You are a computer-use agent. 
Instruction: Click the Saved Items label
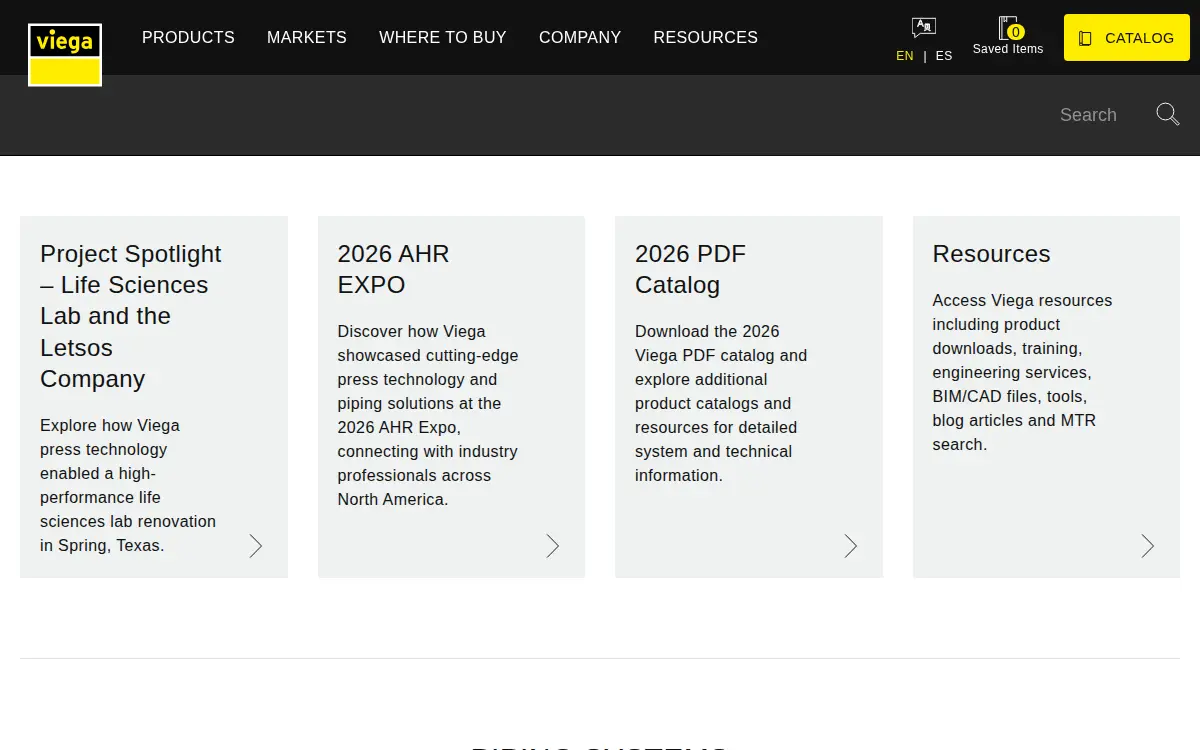pos(1008,49)
